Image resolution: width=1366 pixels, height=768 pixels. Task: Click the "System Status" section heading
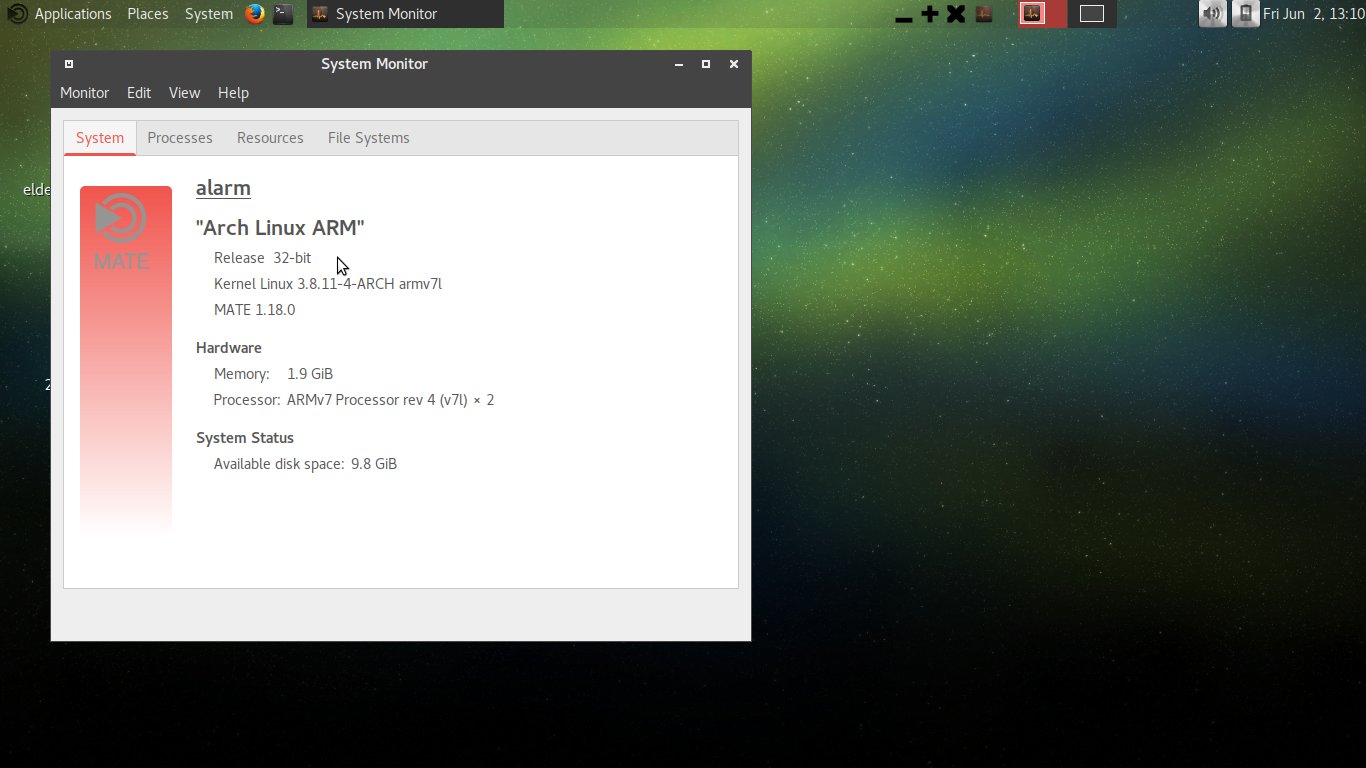click(245, 438)
